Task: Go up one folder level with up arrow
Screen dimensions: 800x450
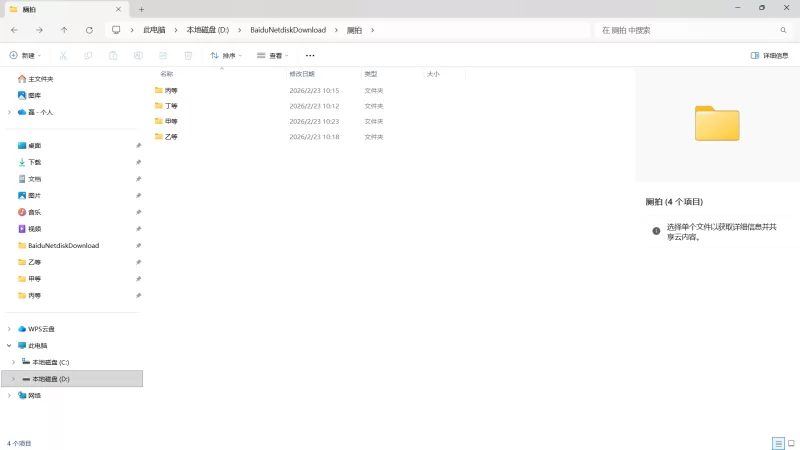Action: coord(64,30)
